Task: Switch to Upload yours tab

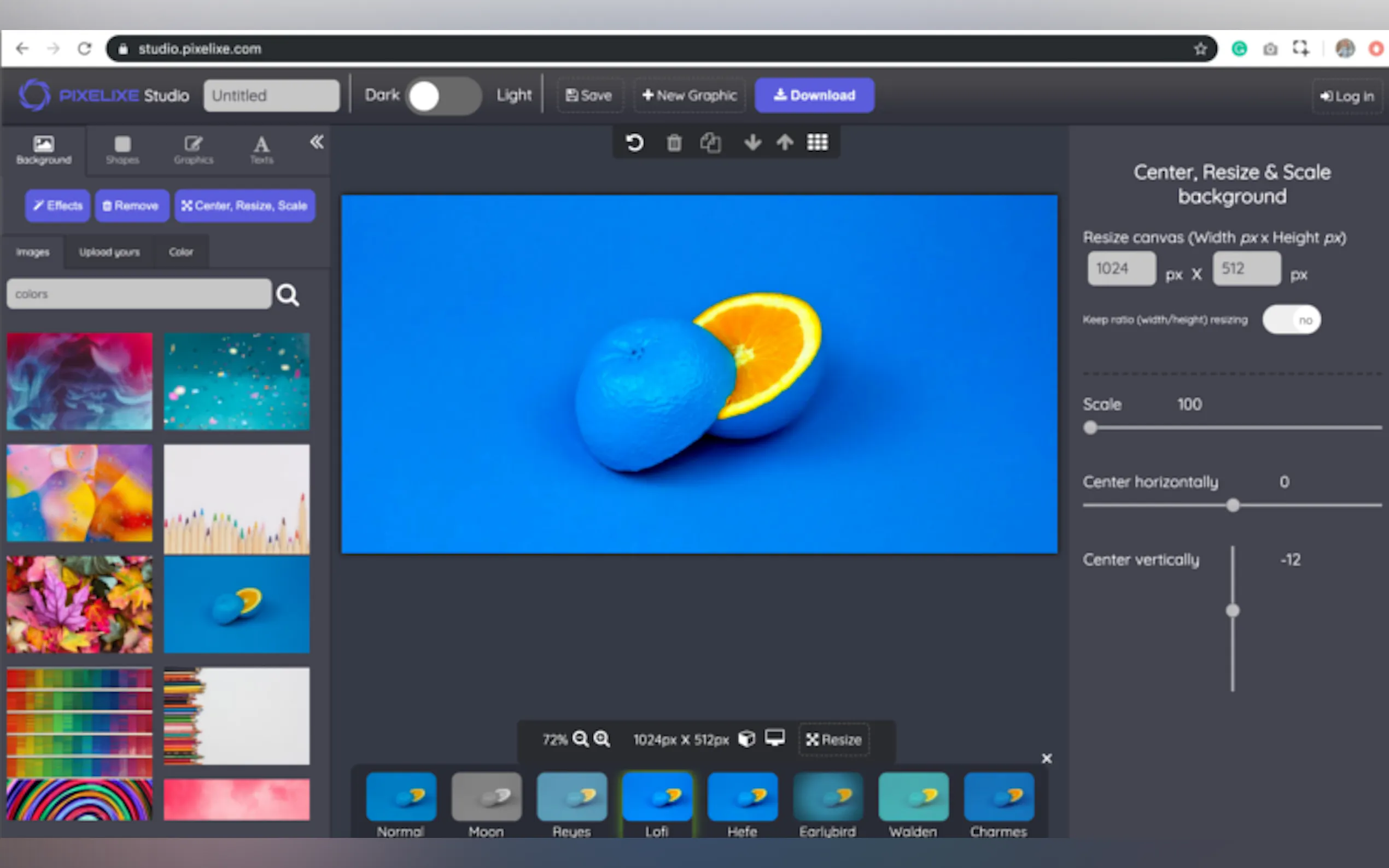Action: (109, 252)
